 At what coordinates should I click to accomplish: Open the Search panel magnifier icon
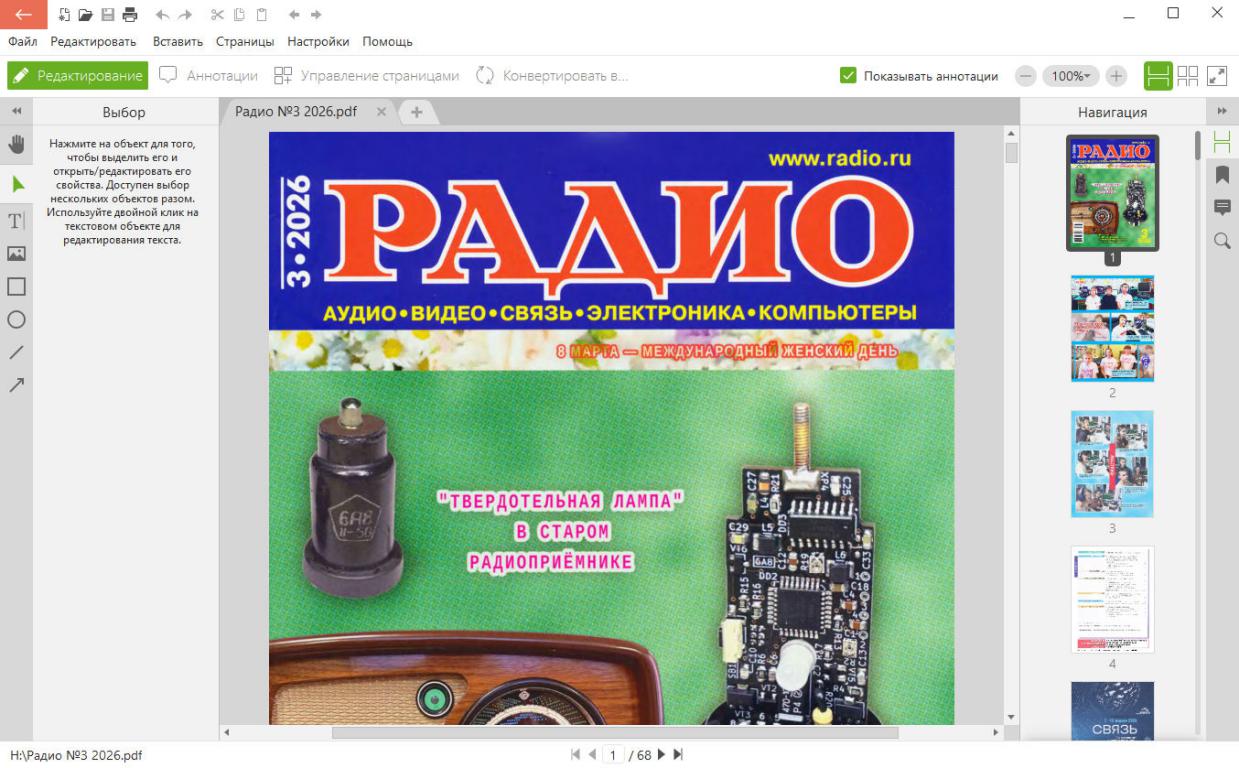1222,241
